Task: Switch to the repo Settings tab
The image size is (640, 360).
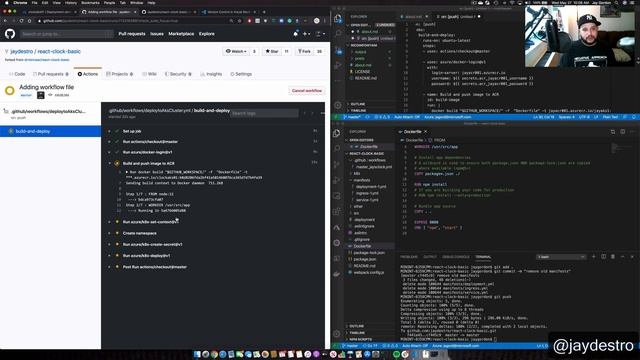Action: [241, 74]
